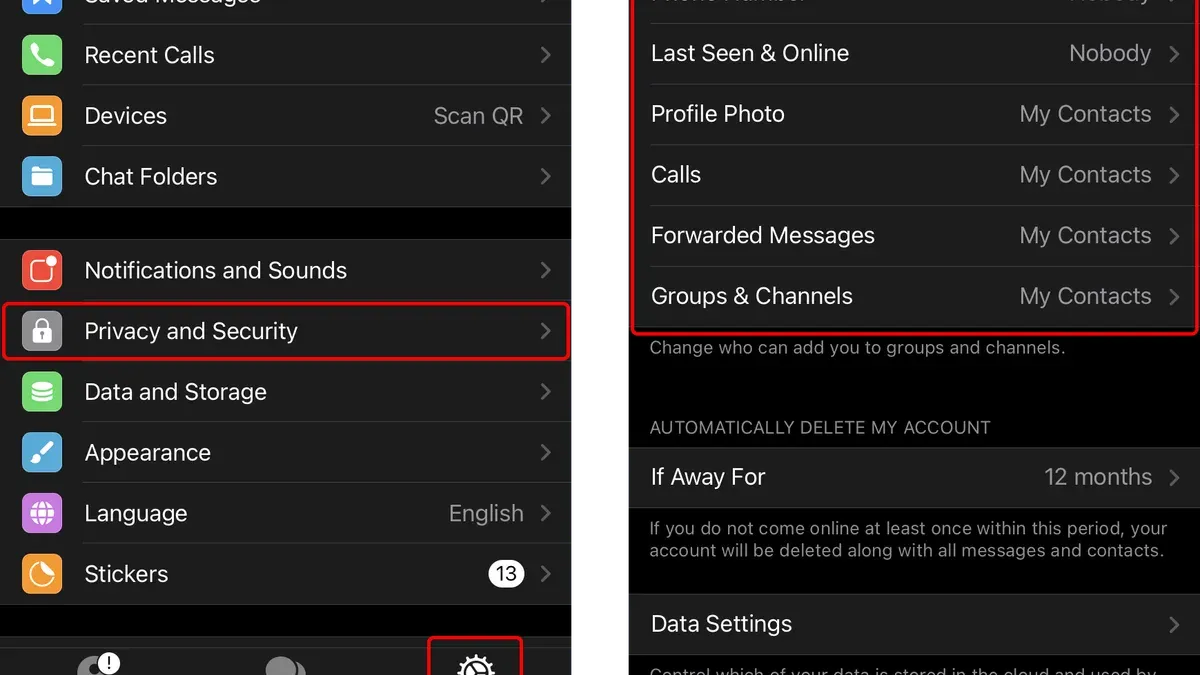Tap the chevron on the Stickers row

546,574
